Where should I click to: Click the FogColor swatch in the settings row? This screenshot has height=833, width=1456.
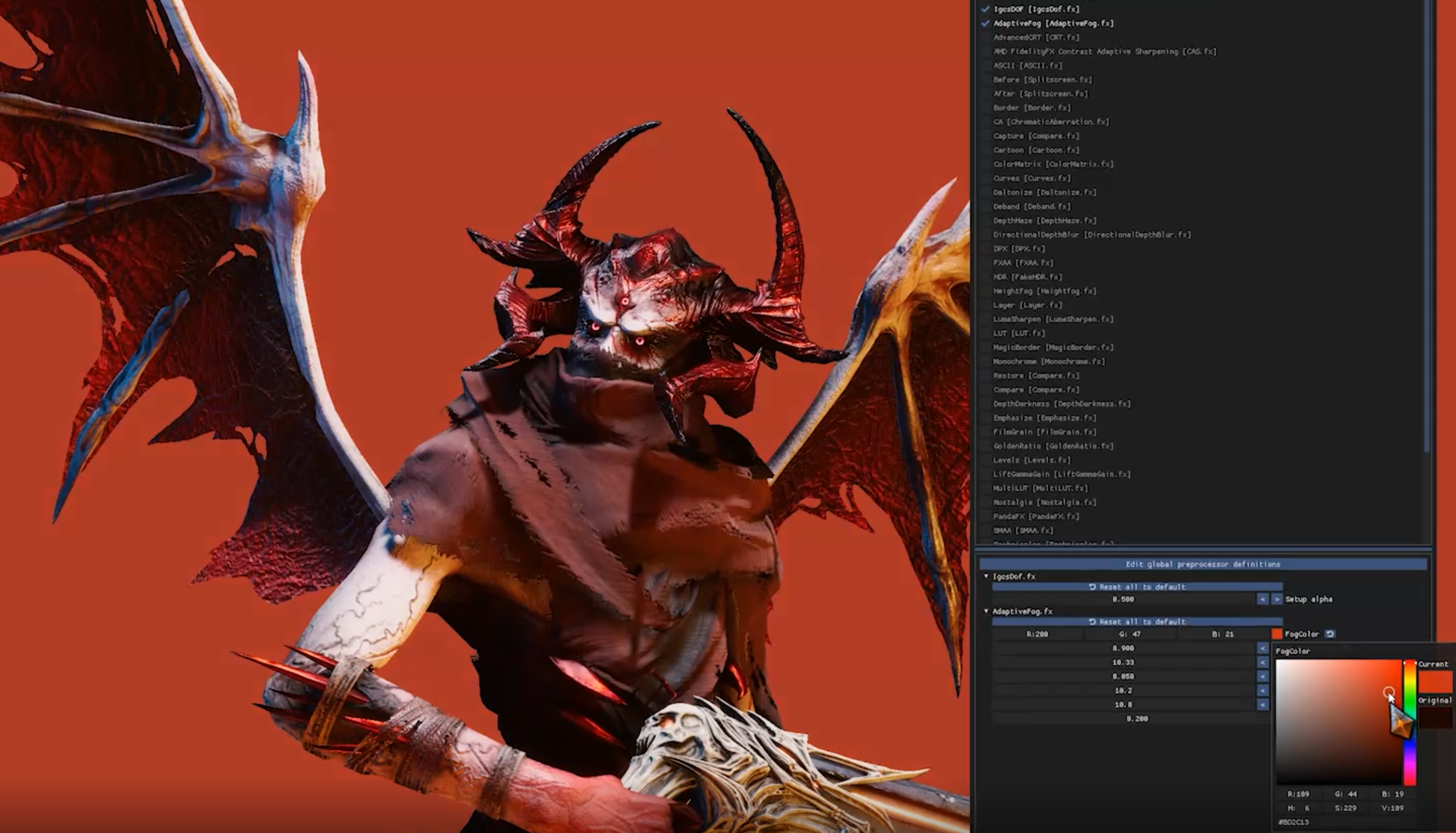(1277, 634)
